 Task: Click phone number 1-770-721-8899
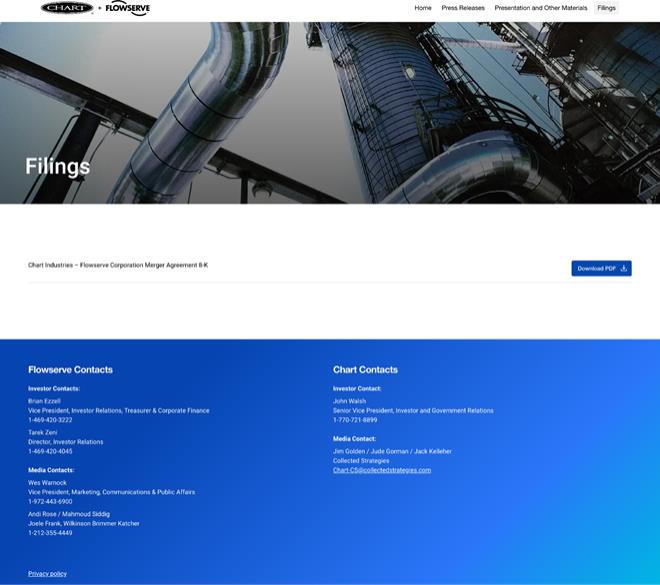[x=355, y=420]
